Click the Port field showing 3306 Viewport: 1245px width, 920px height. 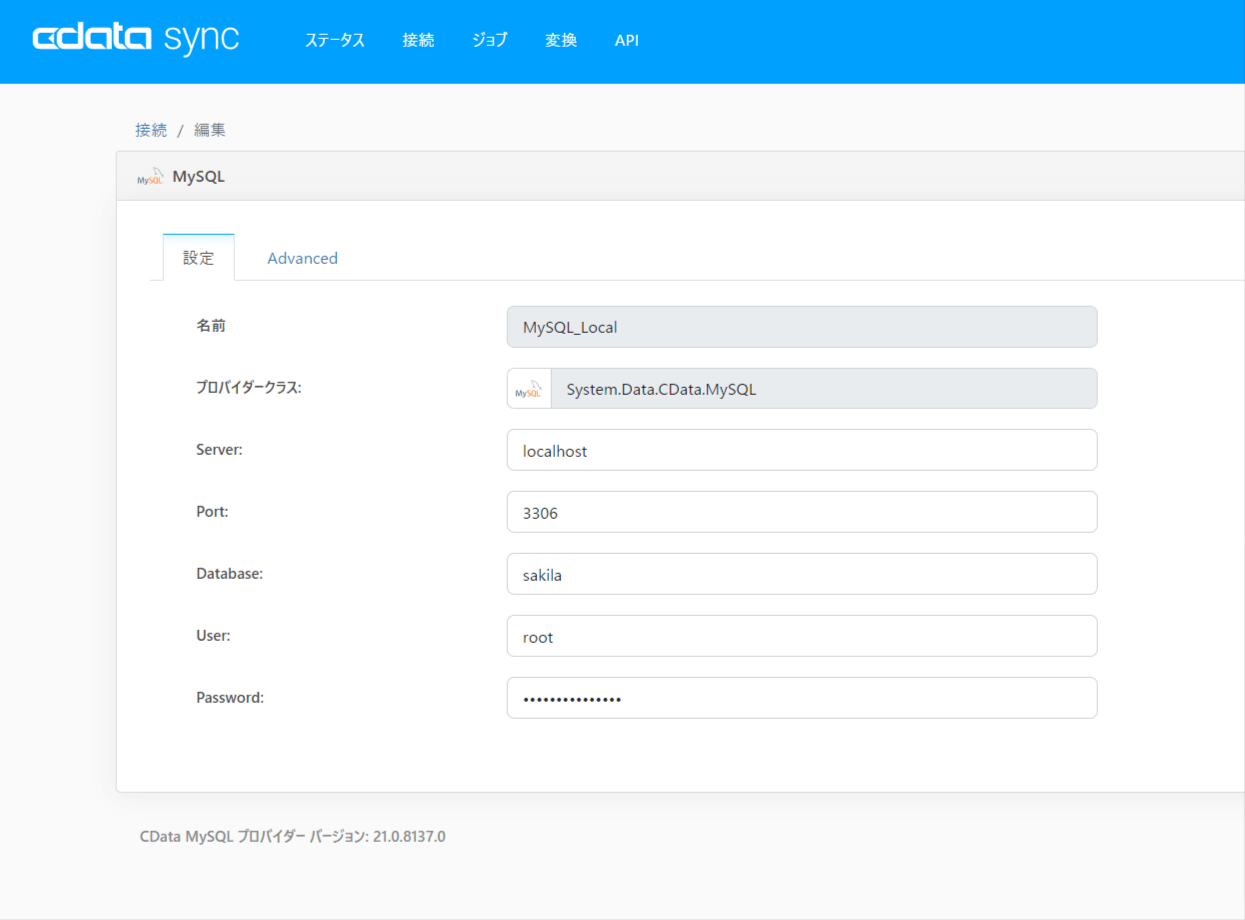801,513
